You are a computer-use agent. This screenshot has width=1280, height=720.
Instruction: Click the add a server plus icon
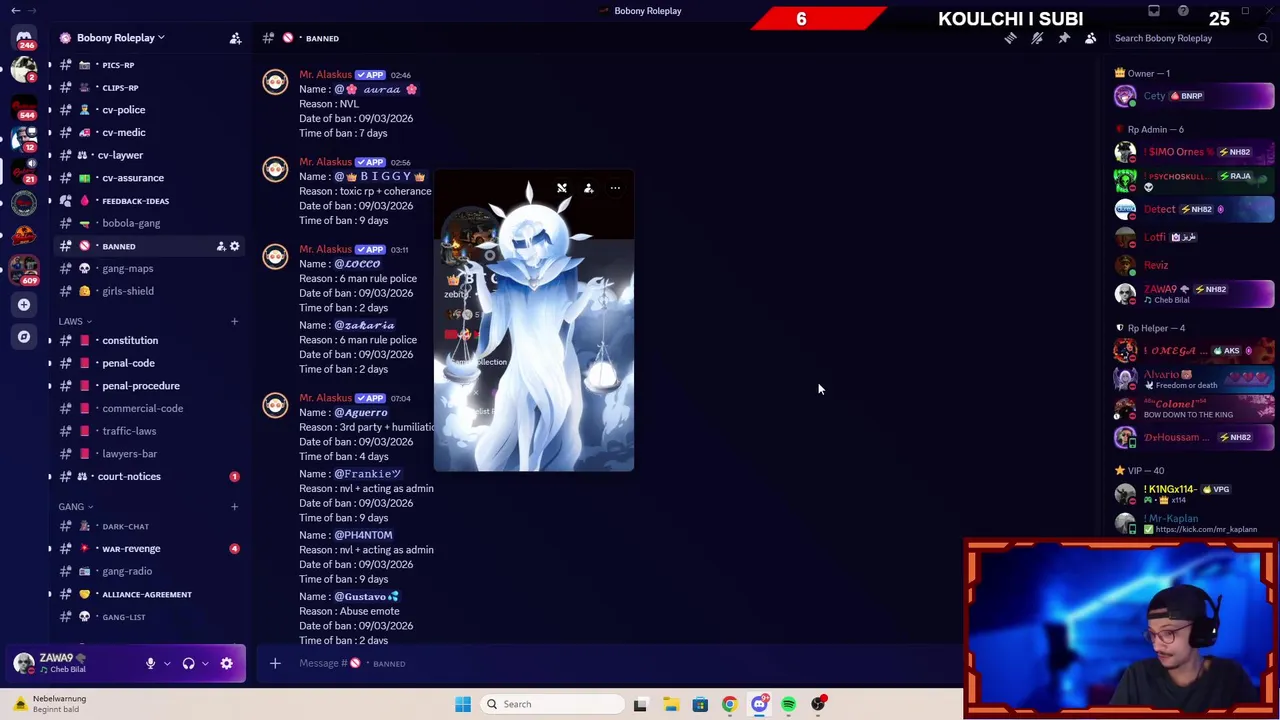(24, 304)
